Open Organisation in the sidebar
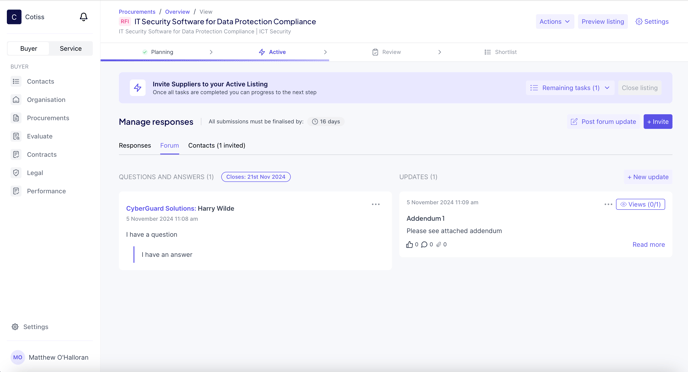This screenshot has height=372, width=688. click(46, 100)
